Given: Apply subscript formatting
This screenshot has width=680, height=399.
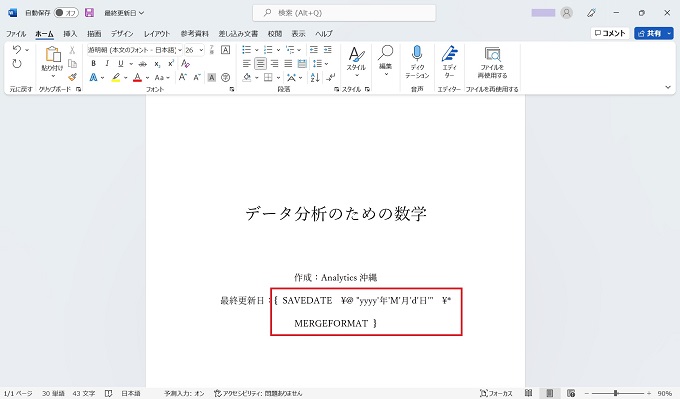Looking at the screenshot, I should 157,64.
